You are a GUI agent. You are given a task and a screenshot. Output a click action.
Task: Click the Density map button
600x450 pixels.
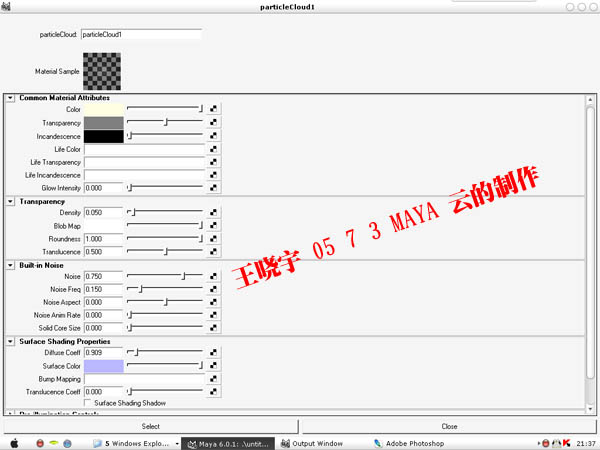pos(214,212)
